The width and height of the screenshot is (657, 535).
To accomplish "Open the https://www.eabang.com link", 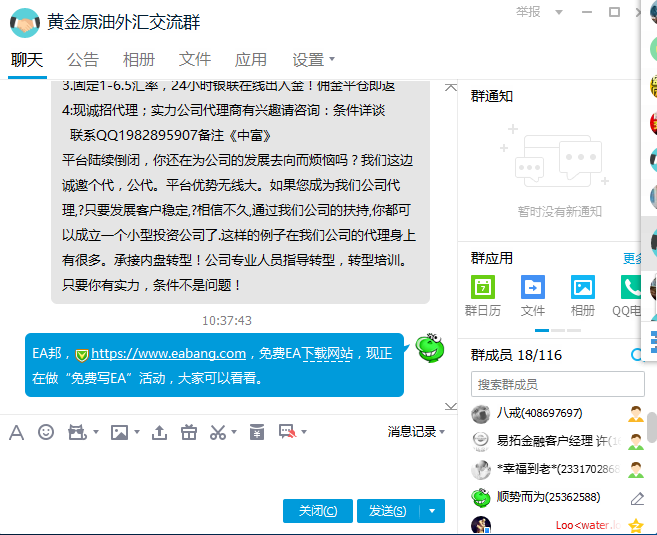I will (168, 354).
